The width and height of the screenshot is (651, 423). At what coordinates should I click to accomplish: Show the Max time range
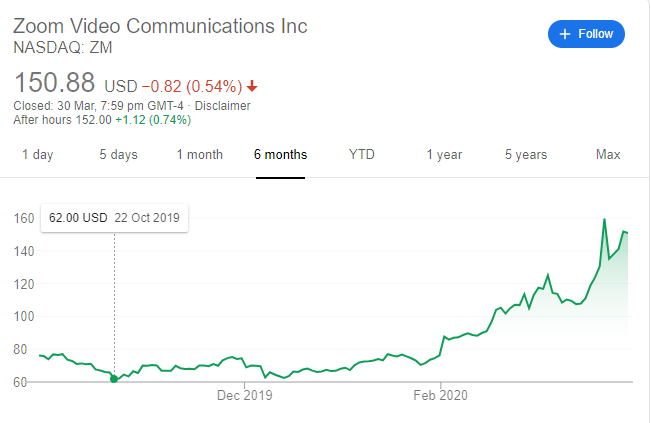608,154
